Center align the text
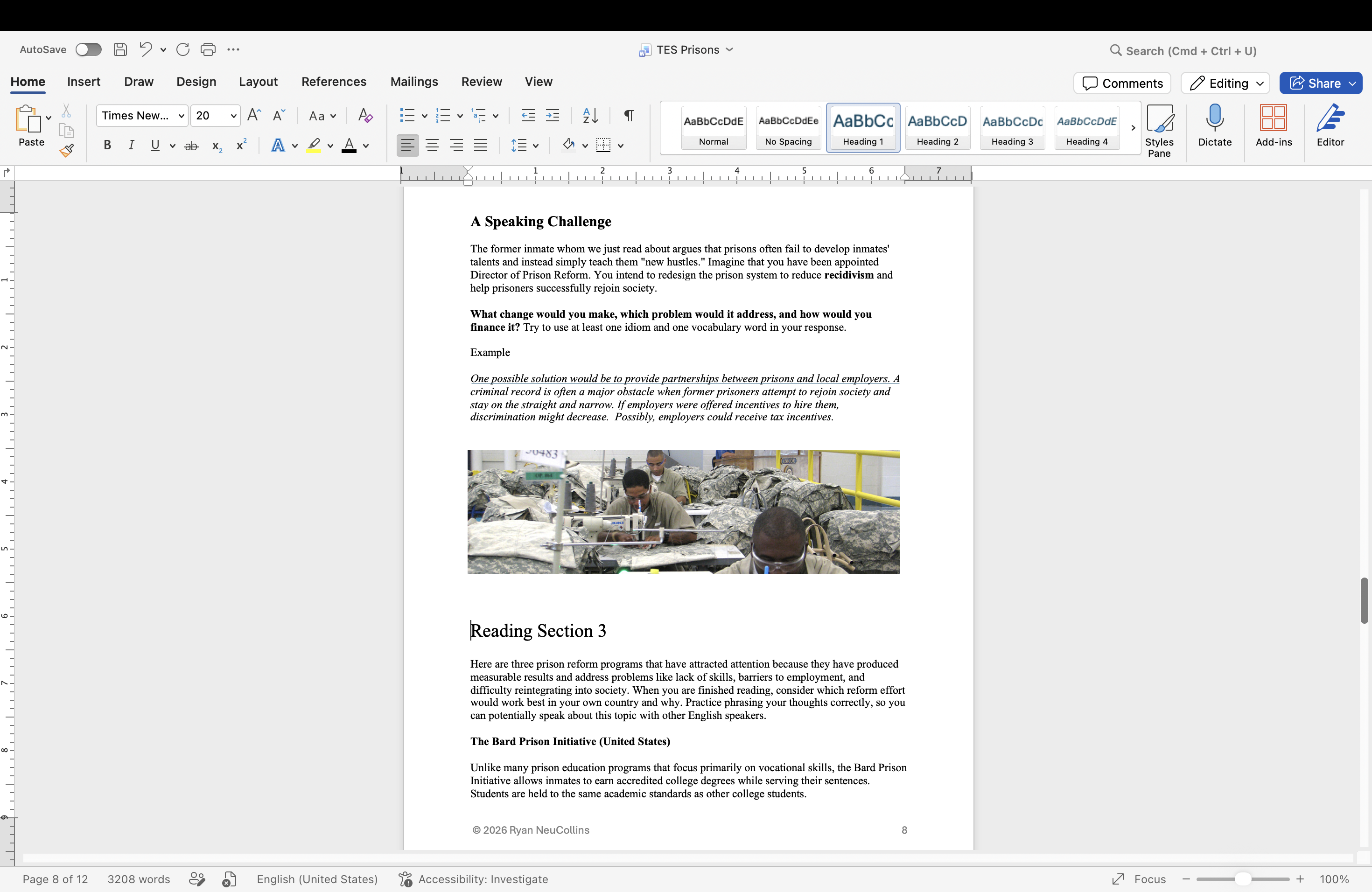The width and height of the screenshot is (1372, 892). (x=432, y=145)
